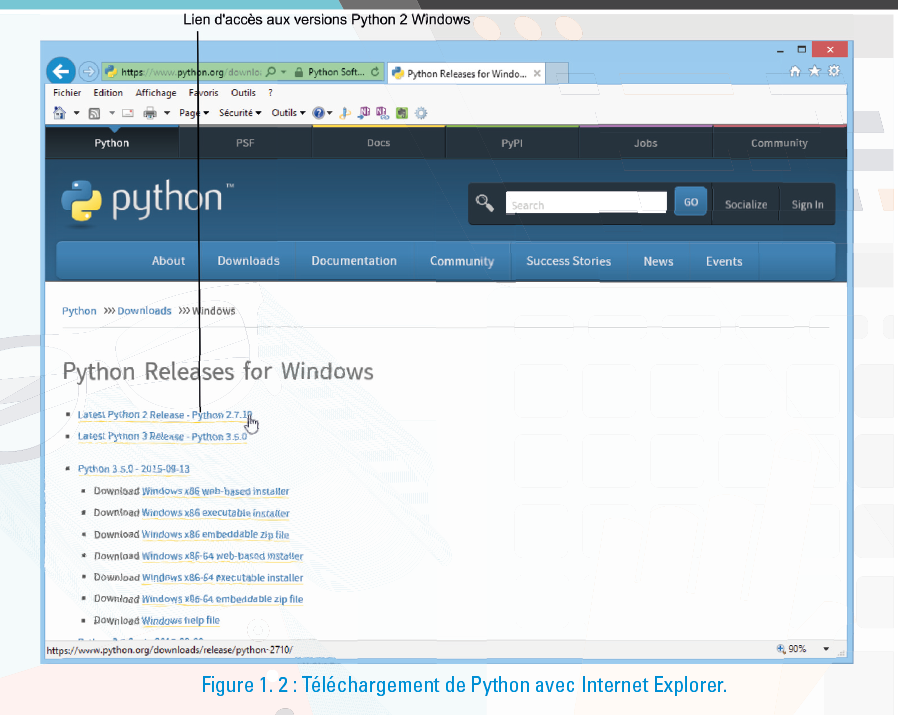The height and width of the screenshot is (715, 898).
Task: Switch to the PyPI site tab
Action: pyautogui.click(x=512, y=143)
